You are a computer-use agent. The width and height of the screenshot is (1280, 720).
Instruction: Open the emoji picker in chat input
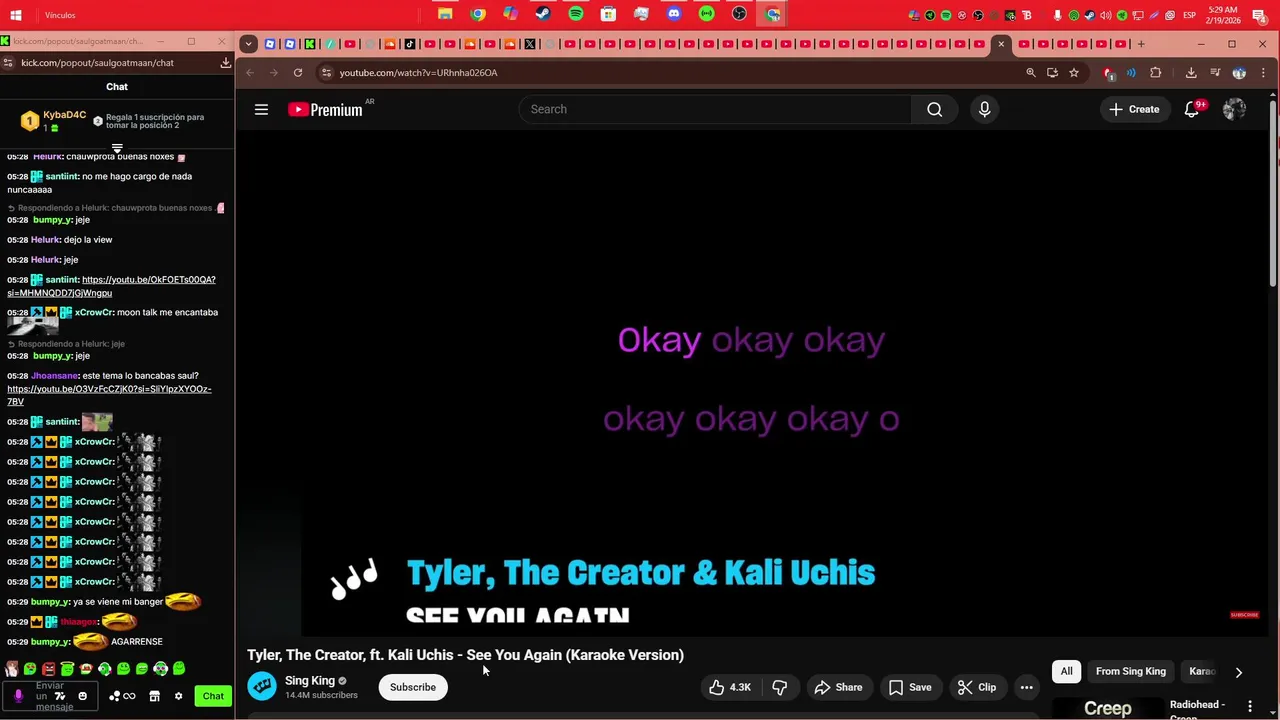(82, 696)
